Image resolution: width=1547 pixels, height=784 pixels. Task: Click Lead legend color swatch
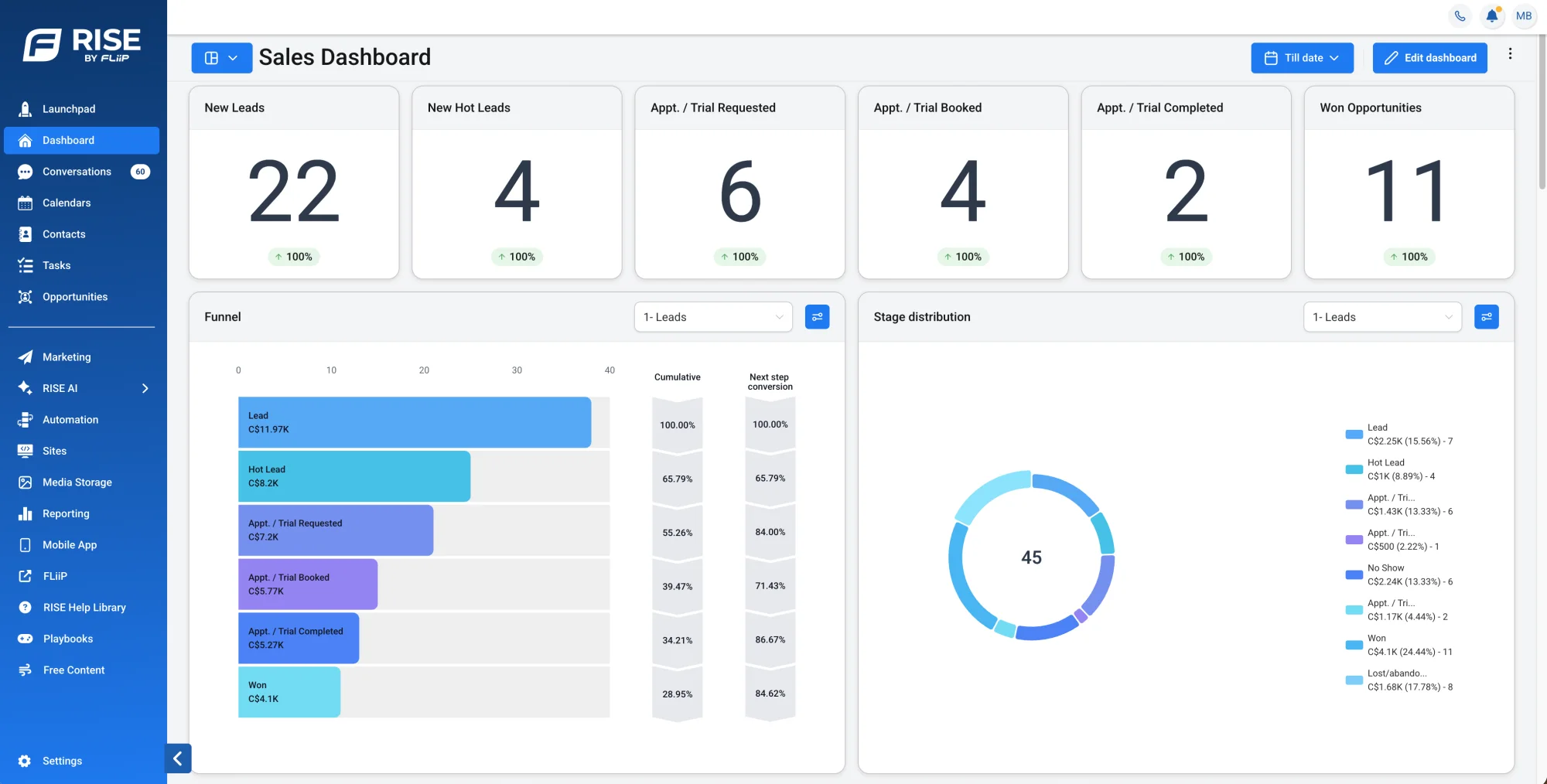[1354, 435]
